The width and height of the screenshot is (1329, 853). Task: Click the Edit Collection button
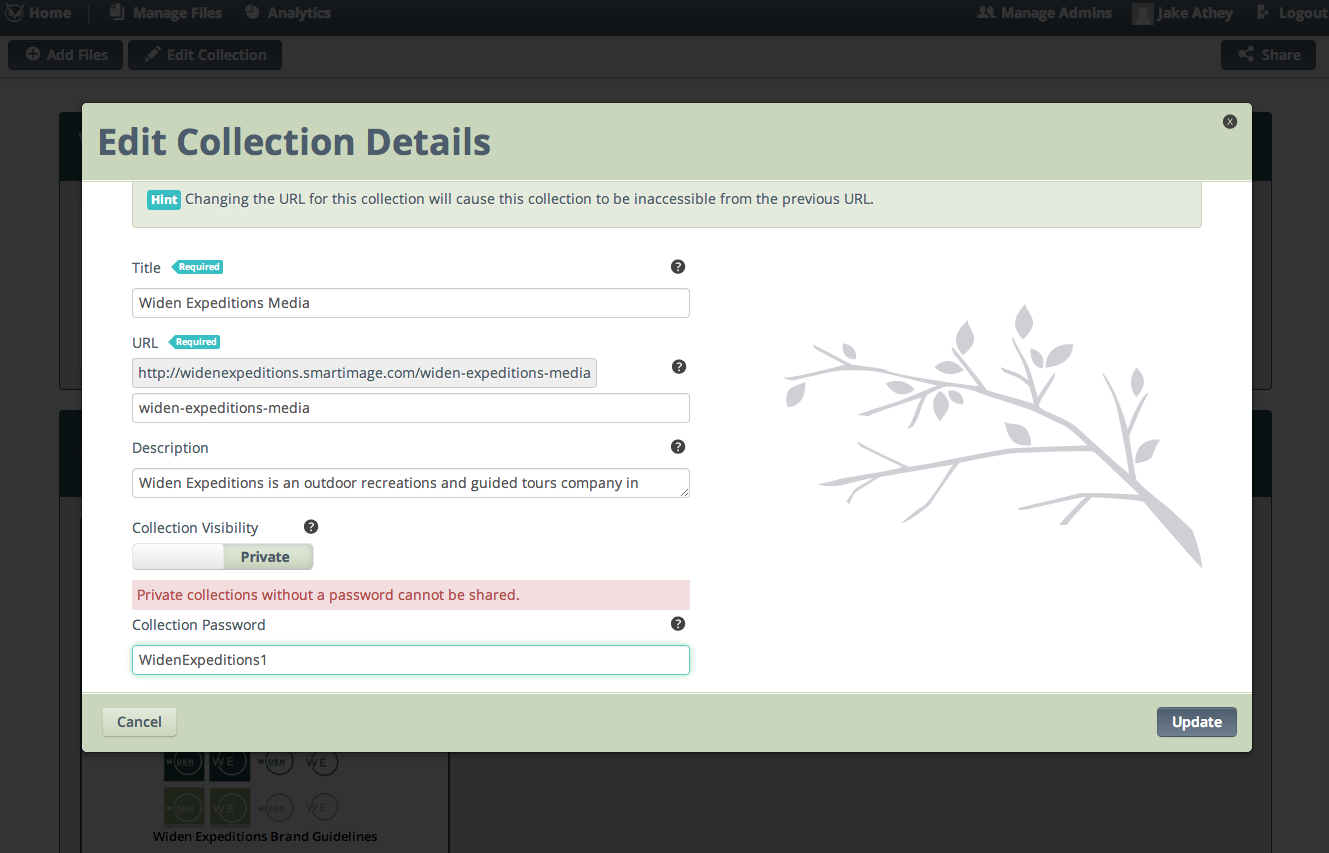(205, 55)
